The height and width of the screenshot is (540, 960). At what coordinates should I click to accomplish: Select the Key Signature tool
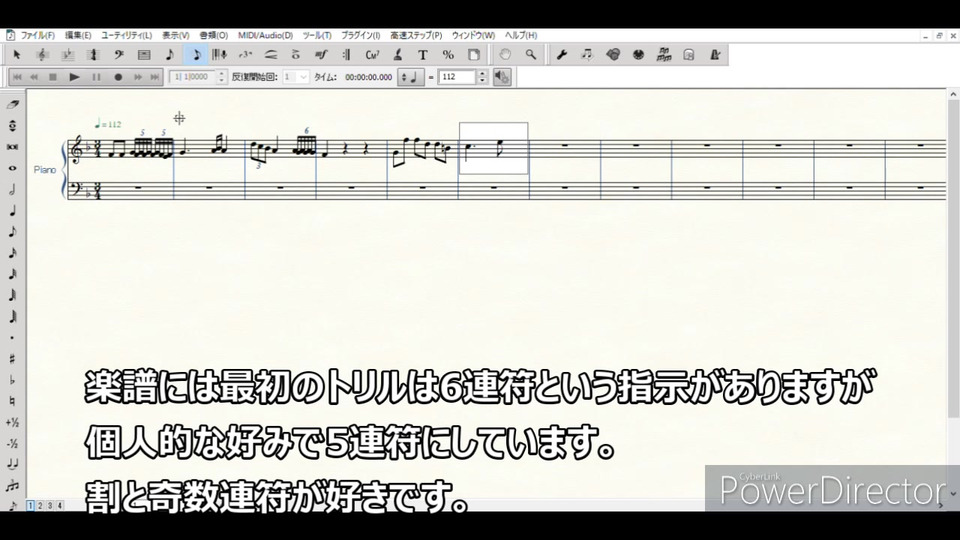click(x=68, y=55)
